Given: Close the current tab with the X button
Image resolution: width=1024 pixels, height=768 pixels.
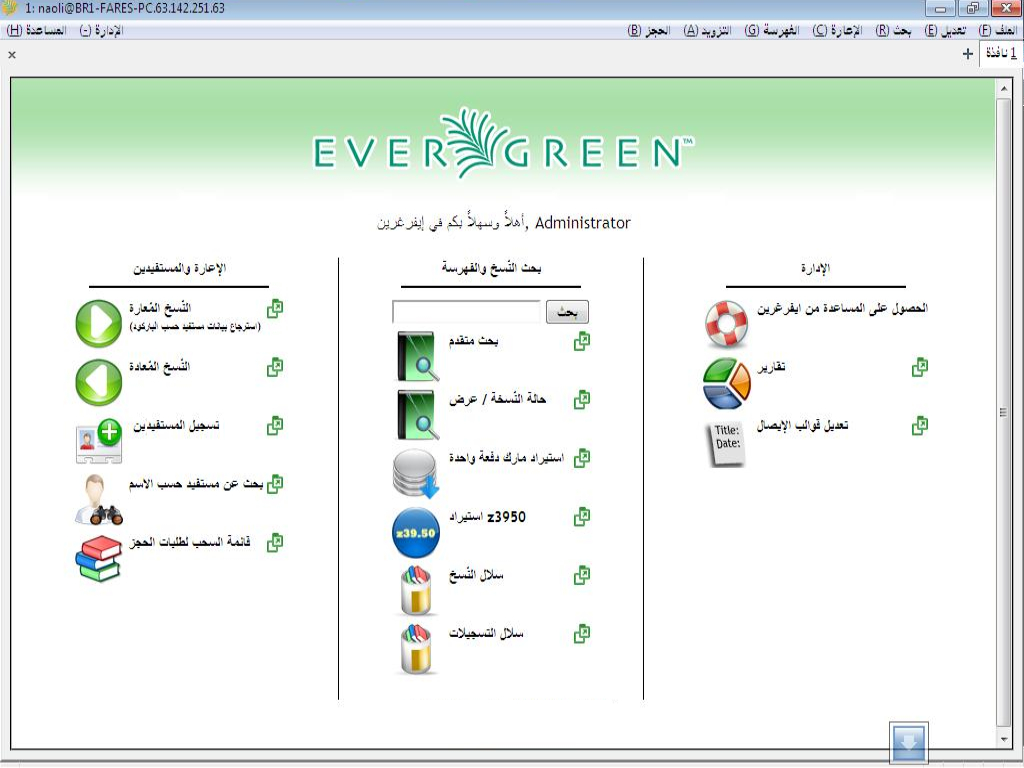Looking at the screenshot, I should click(12, 55).
